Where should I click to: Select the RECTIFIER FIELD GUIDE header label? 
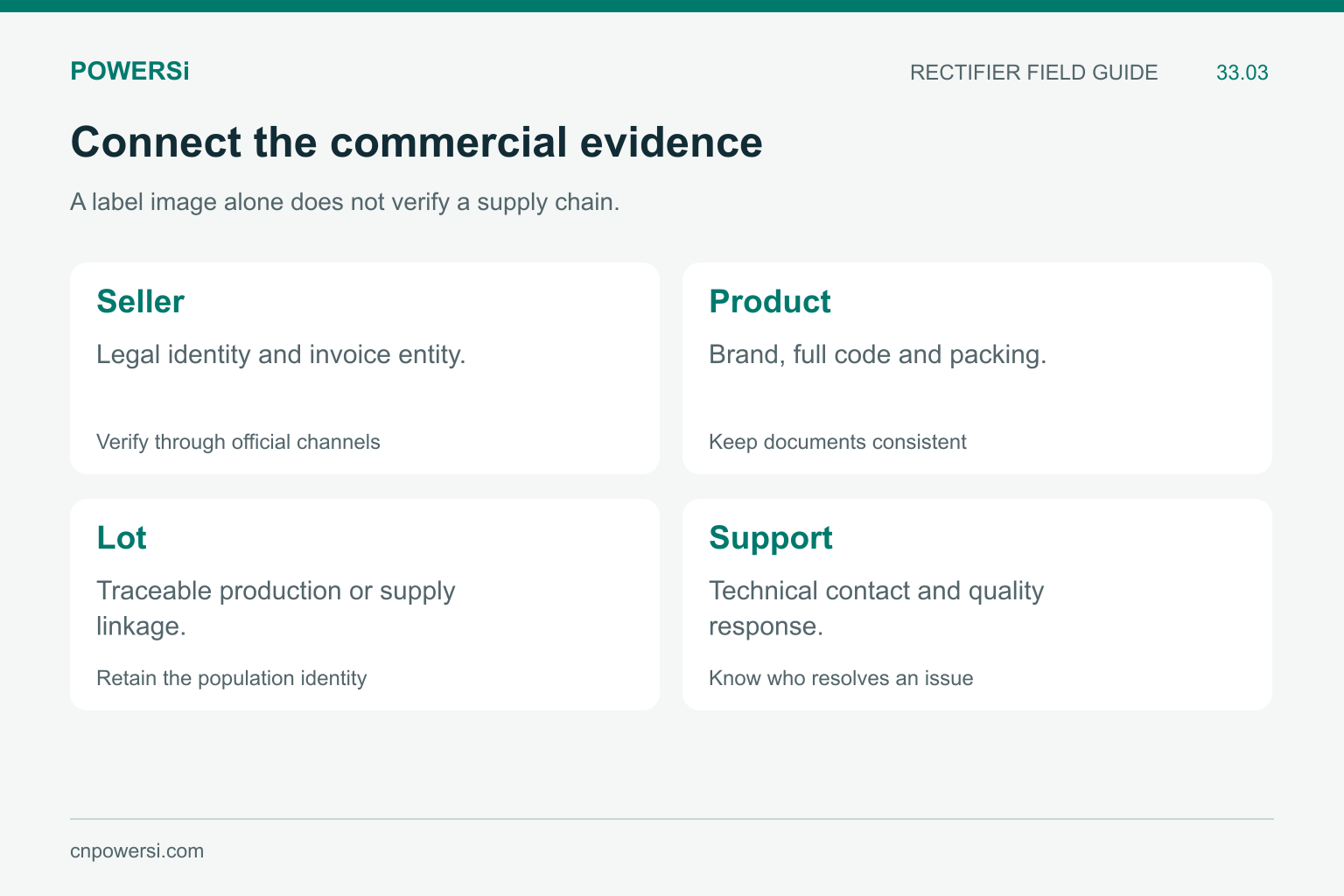pos(1033,73)
